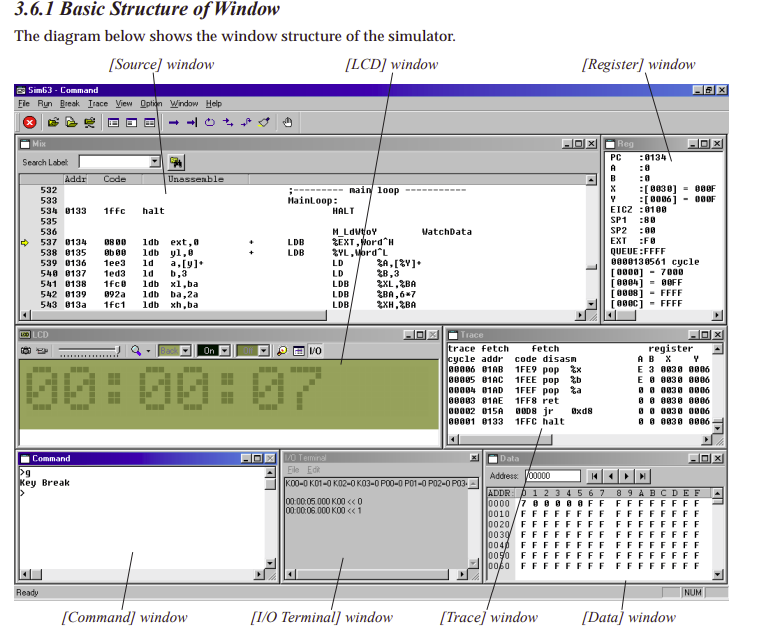Open File menu in I/O Terminal
Image resolution: width=763 pixels, height=629 pixels.
coord(293,470)
